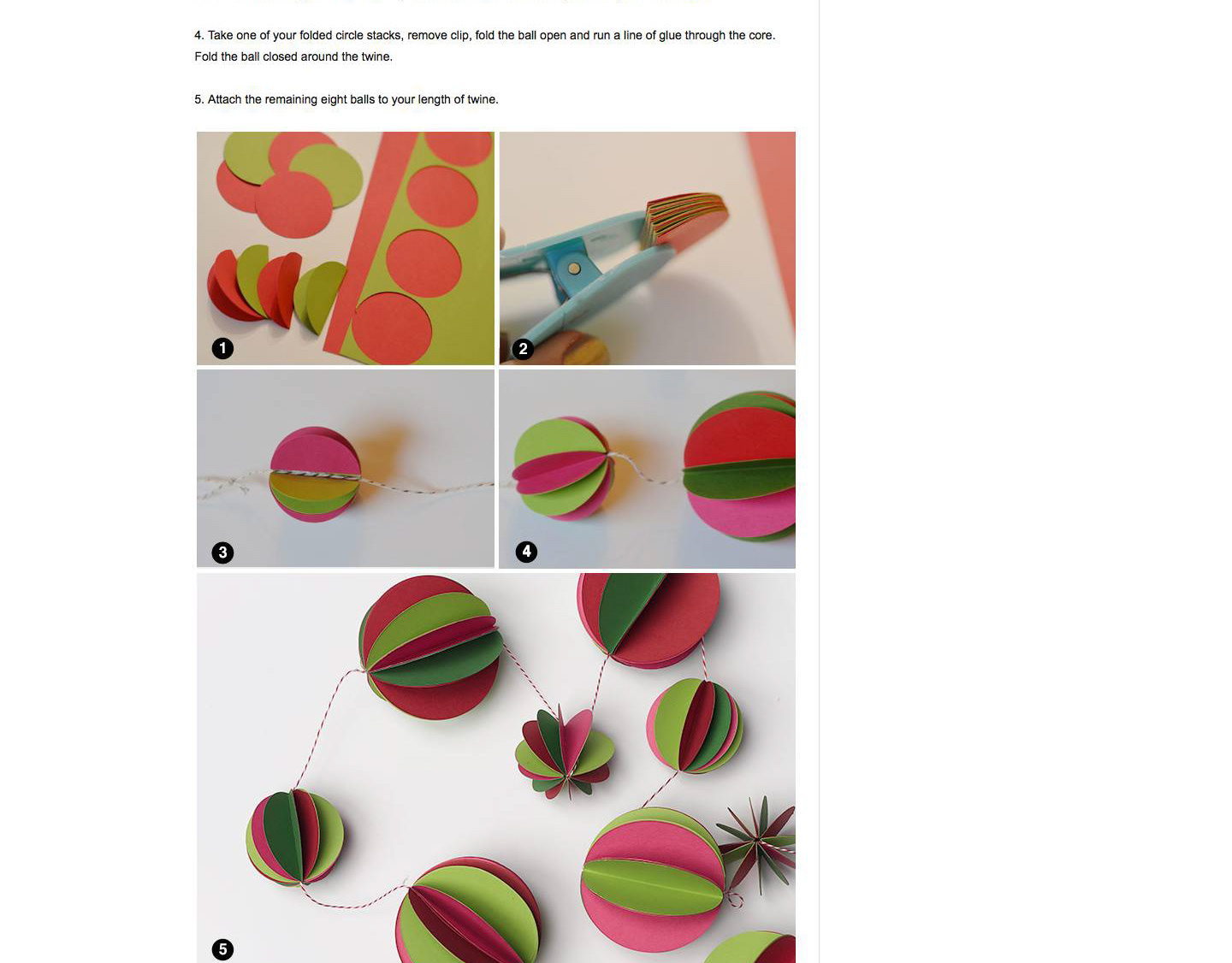Viewport: 1232px width, 963px height.
Task: Click the step 5 instruction text
Action: coord(346,99)
